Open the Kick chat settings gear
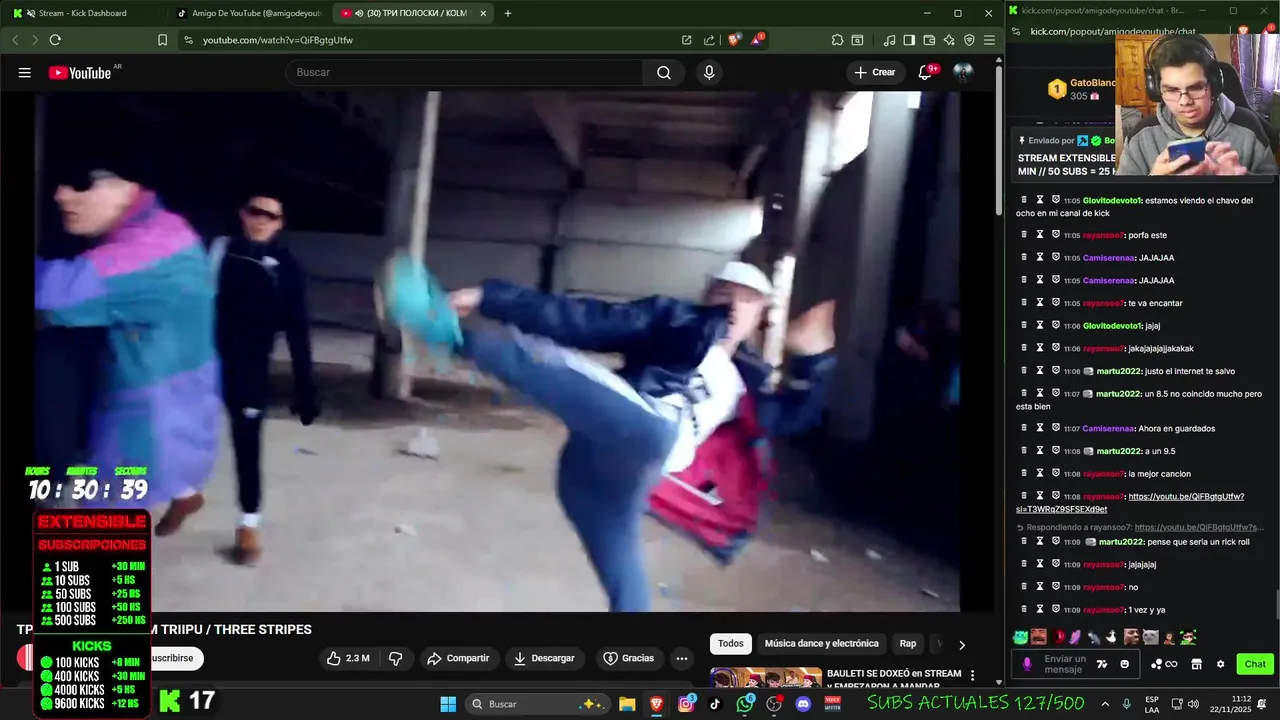Screen dimensions: 1280x720 tap(1220, 664)
